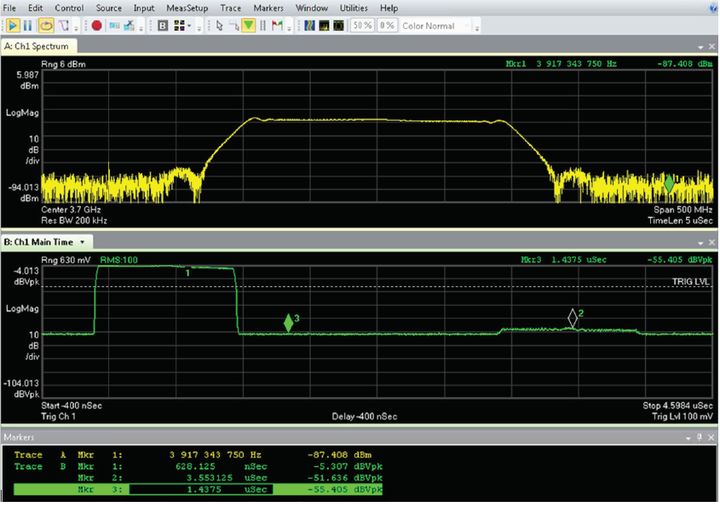Click the bold B trace icon
The height and width of the screenshot is (507, 720).
coord(162,25)
